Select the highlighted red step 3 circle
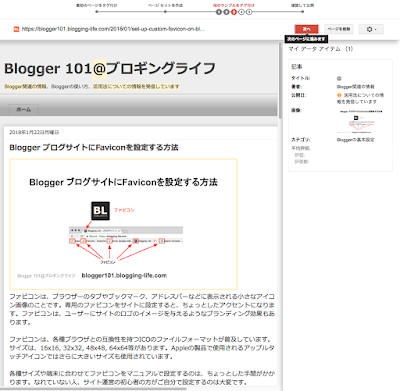Image resolution: width=400 pixels, height=391 pixels. click(x=234, y=12)
